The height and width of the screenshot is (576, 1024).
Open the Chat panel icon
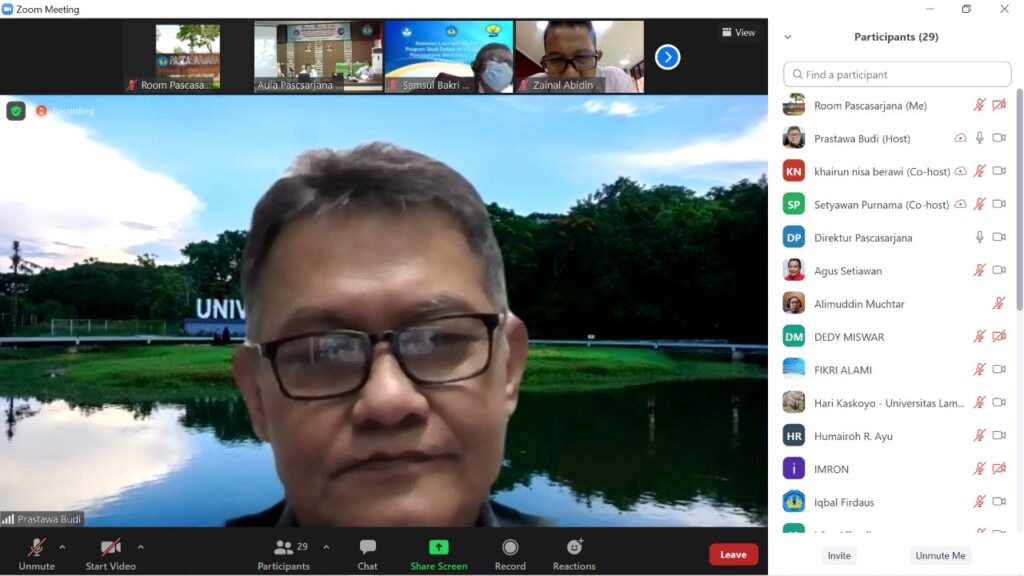pyautogui.click(x=367, y=548)
